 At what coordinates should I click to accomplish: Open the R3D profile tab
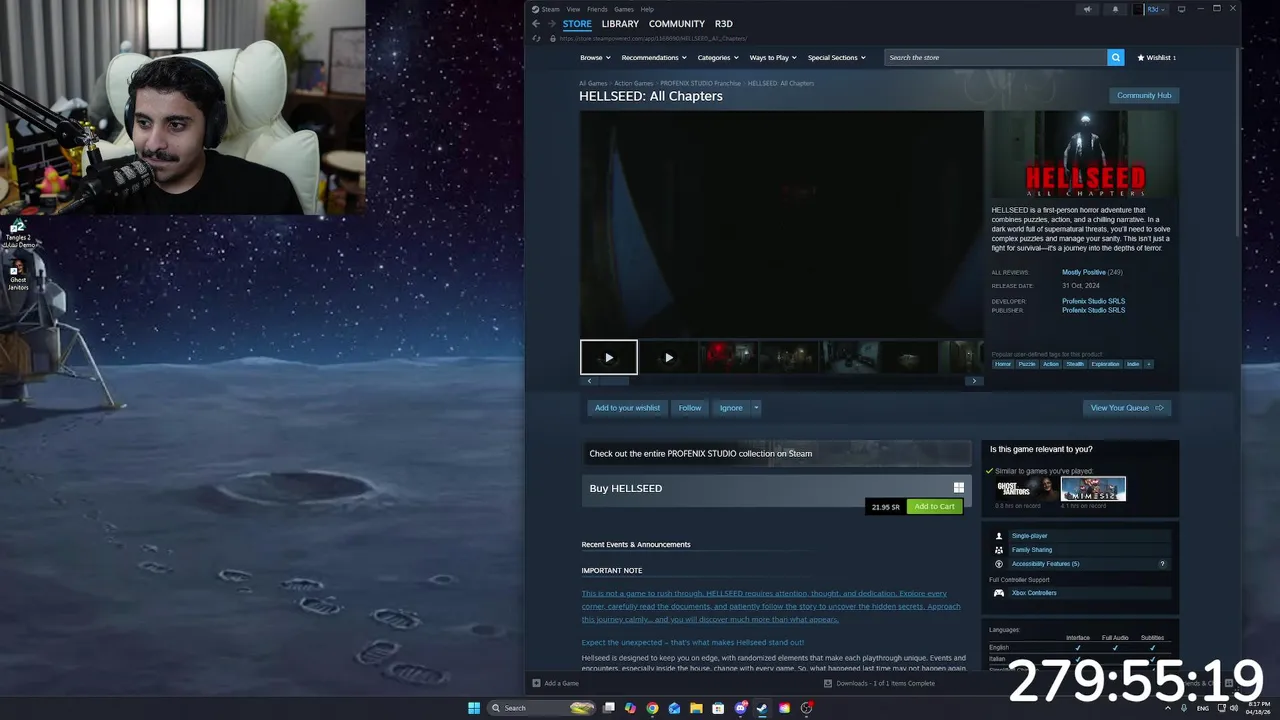click(x=724, y=24)
